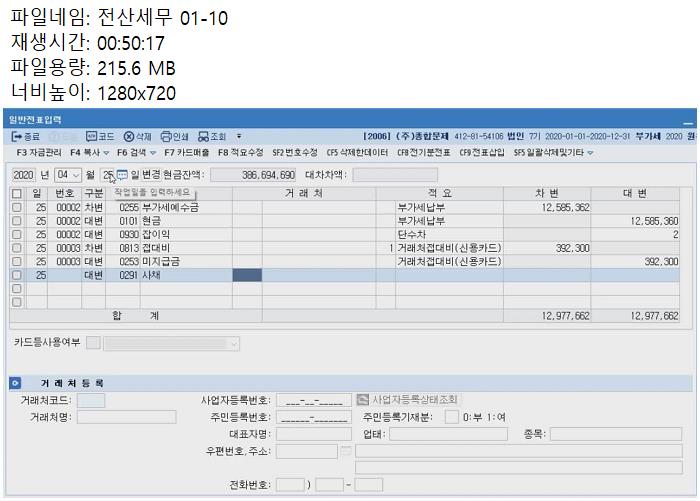Image resolution: width=700 pixels, height=501 pixels.
Task: Click the 사업자등록번호 input field
Action: pyautogui.click(x=314, y=400)
